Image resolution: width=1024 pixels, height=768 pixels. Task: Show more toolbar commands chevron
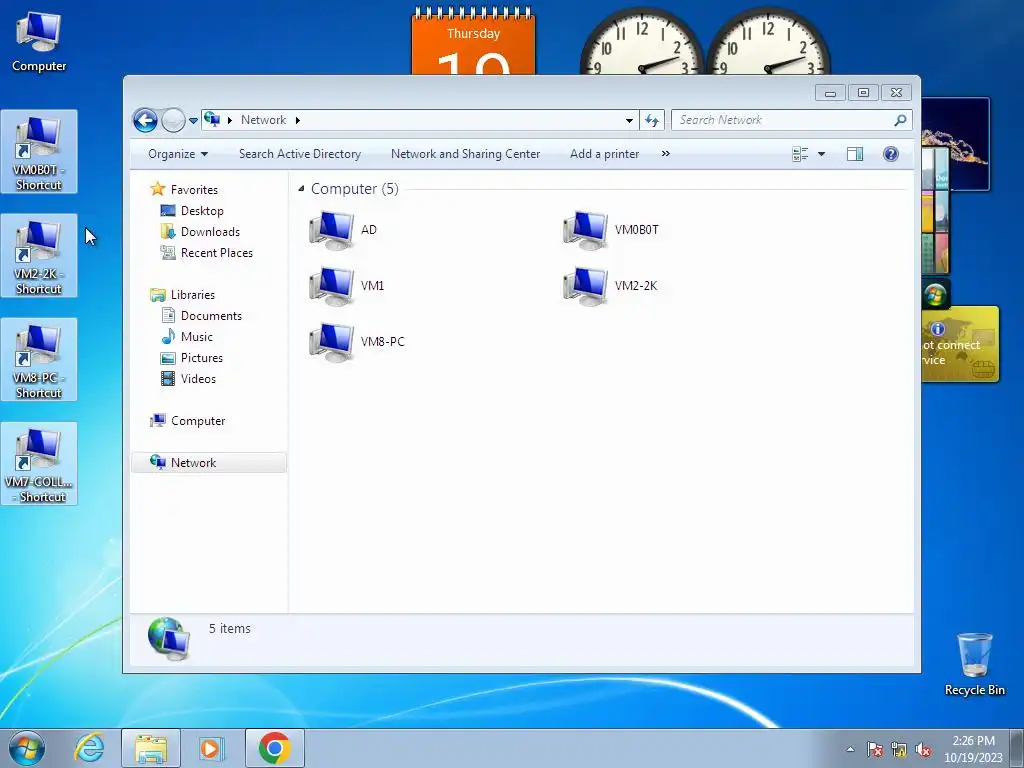coord(665,154)
